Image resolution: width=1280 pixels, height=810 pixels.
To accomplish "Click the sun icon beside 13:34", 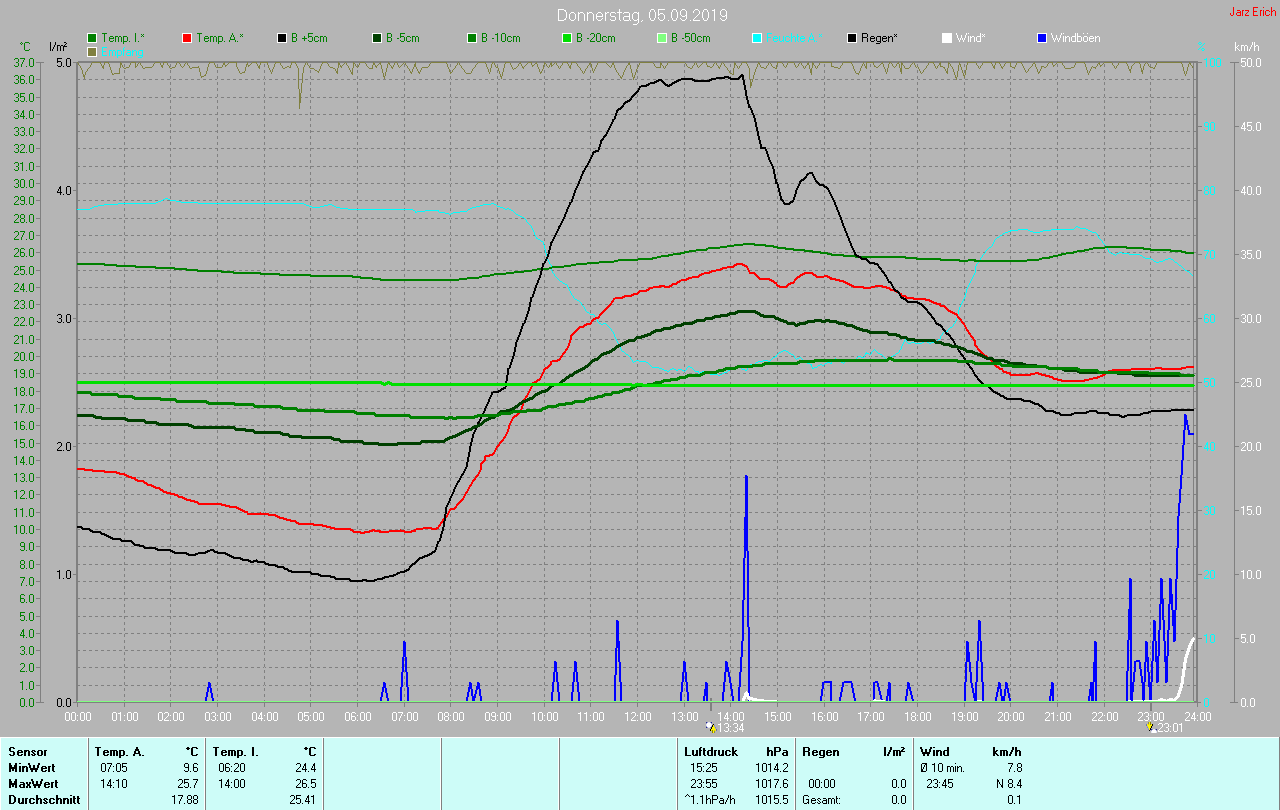I will [x=710, y=727].
